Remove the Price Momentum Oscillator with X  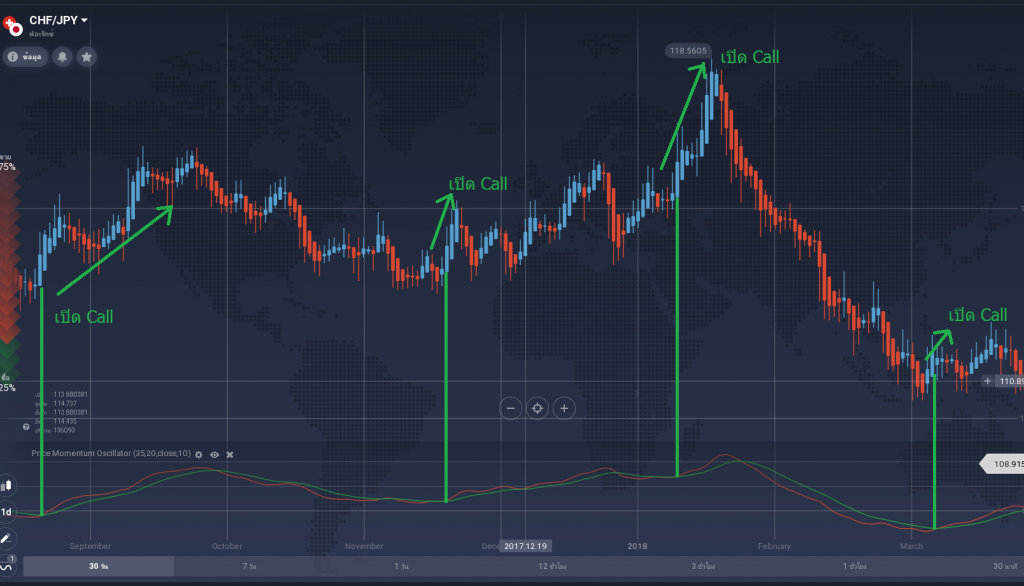pyautogui.click(x=229, y=454)
